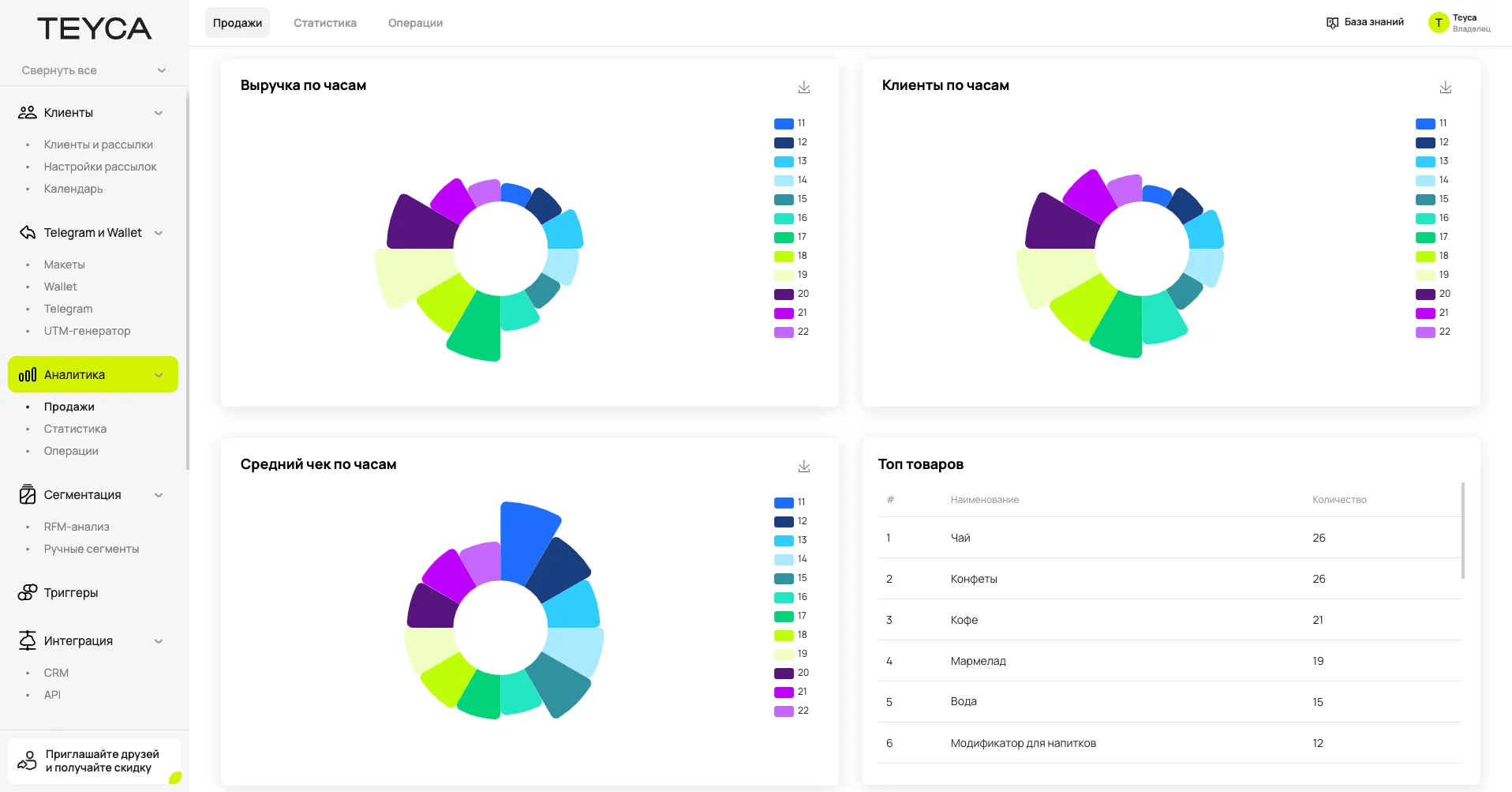Image resolution: width=1512 pixels, height=792 pixels.
Task: Expand the Свернуть все dropdown
Action: [162, 70]
